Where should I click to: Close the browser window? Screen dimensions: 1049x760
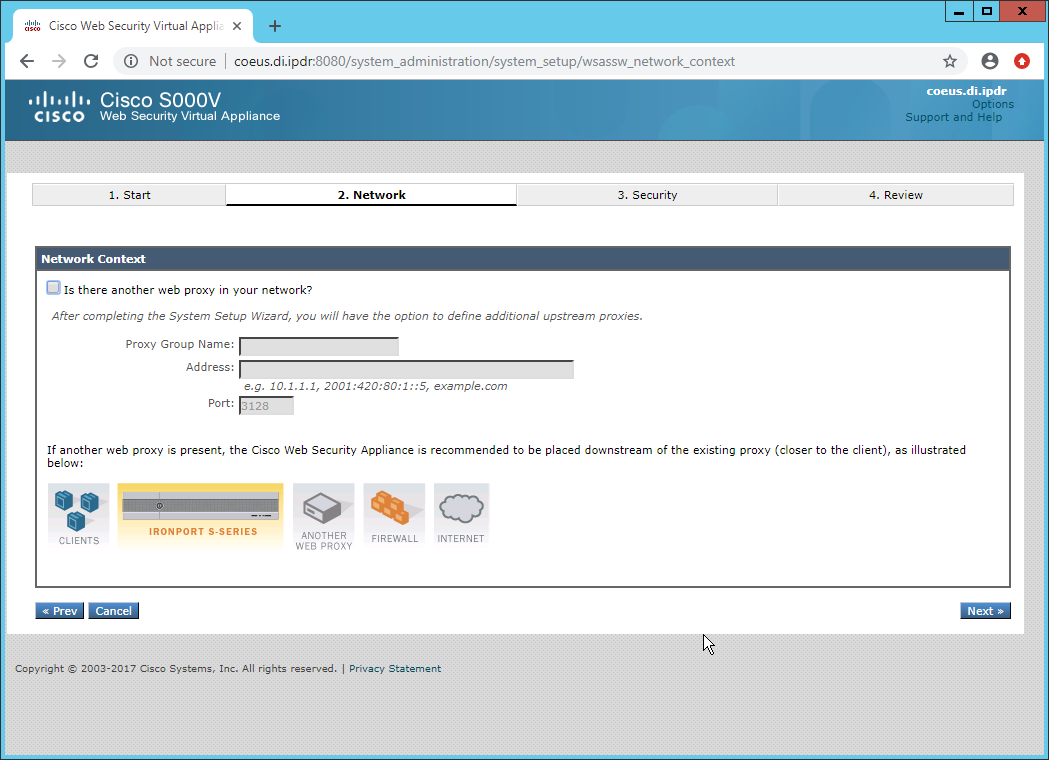tap(1022, 11)
